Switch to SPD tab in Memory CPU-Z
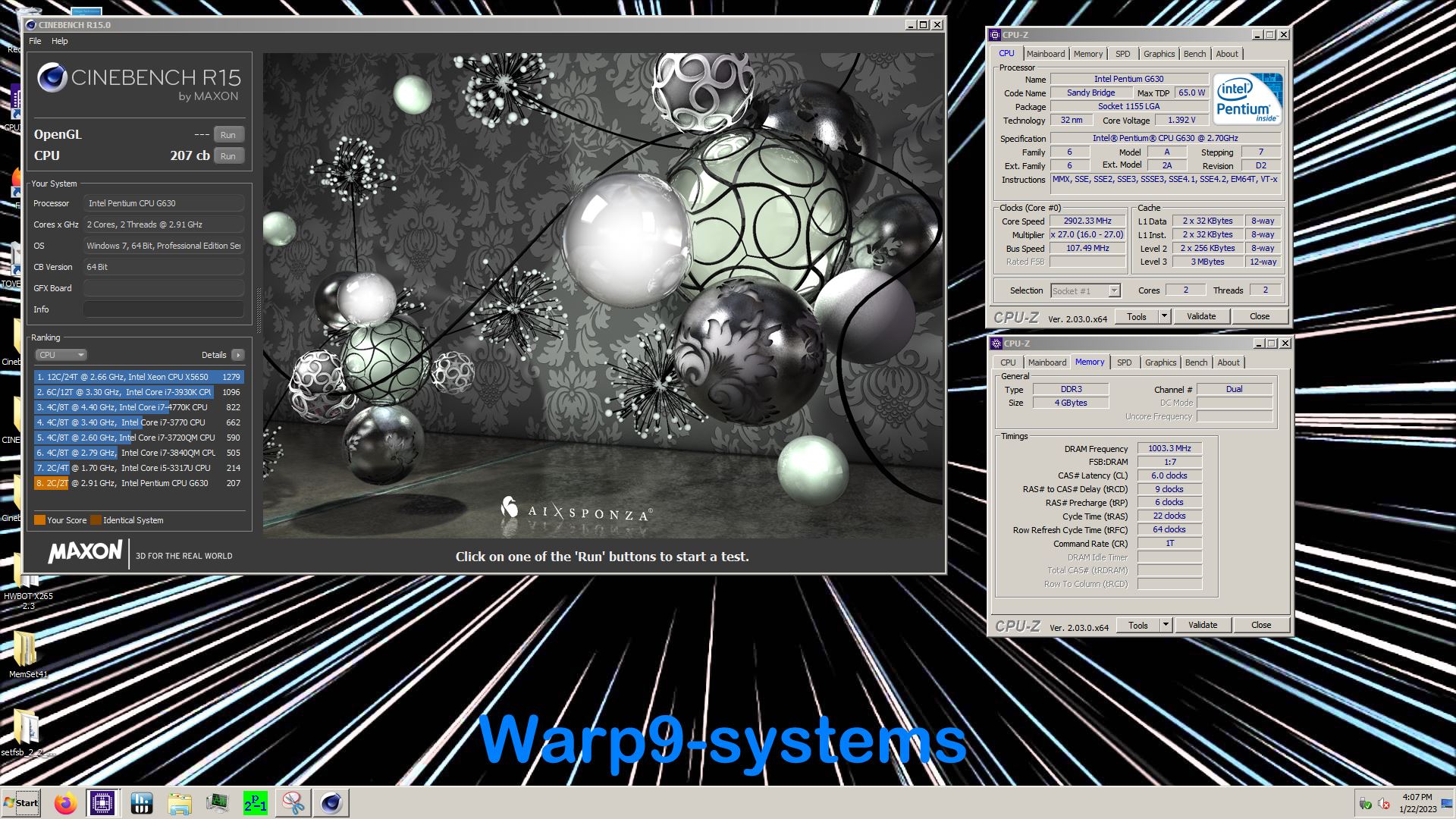This screenshot has width=1456, height=819. [1125, 362]
